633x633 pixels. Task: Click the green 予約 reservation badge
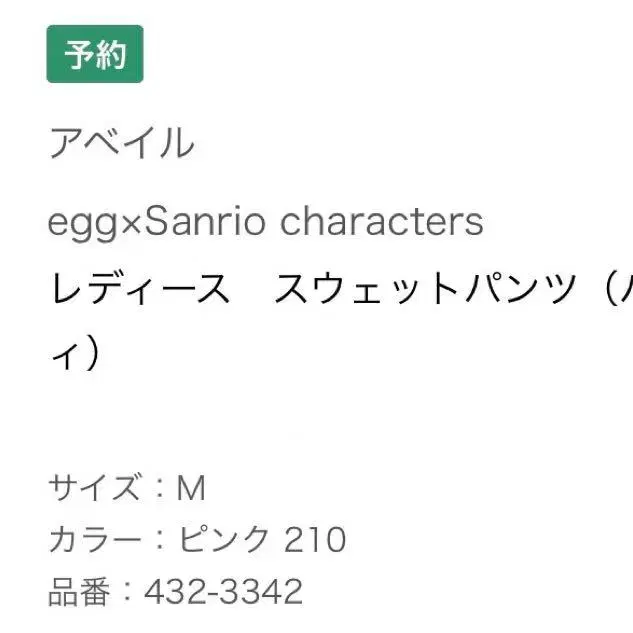tap(95, 54)
